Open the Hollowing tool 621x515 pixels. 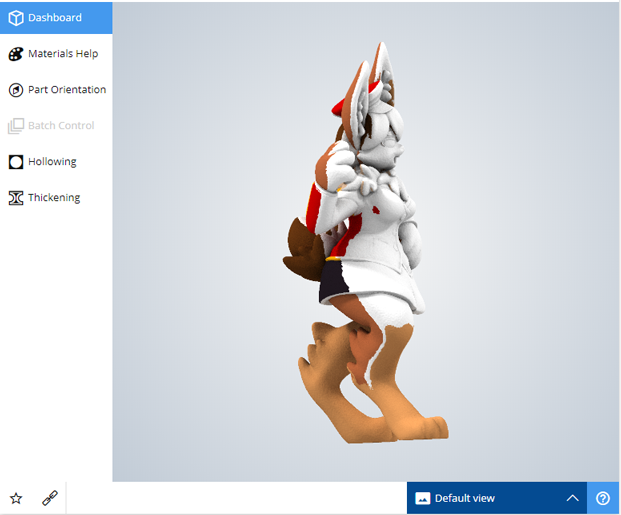pos(56,162)
